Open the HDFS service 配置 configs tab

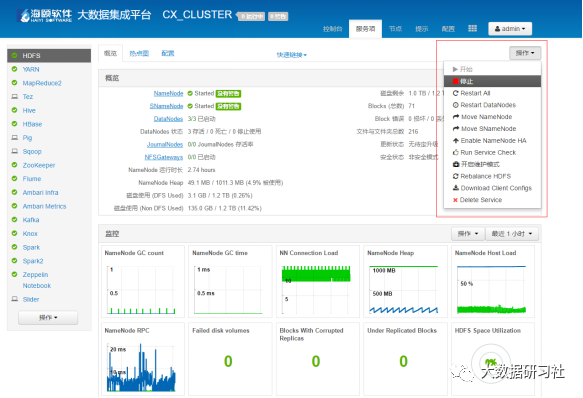pos(168,54)
